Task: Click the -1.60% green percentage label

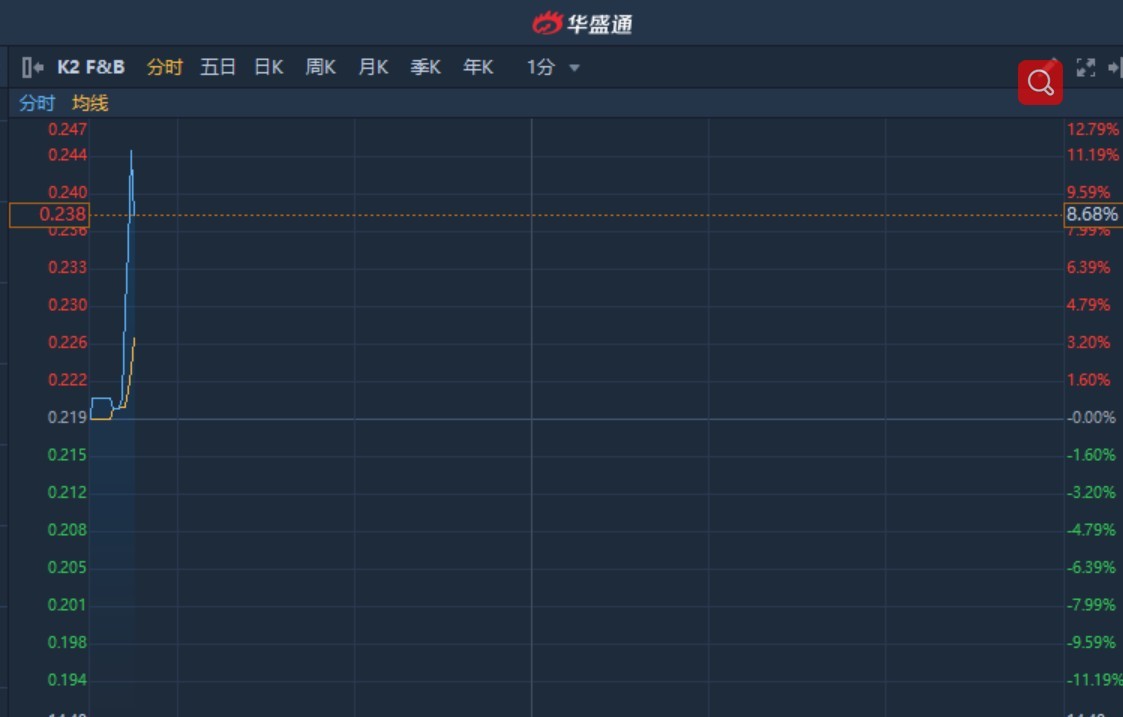Action: click(1091, 455)
